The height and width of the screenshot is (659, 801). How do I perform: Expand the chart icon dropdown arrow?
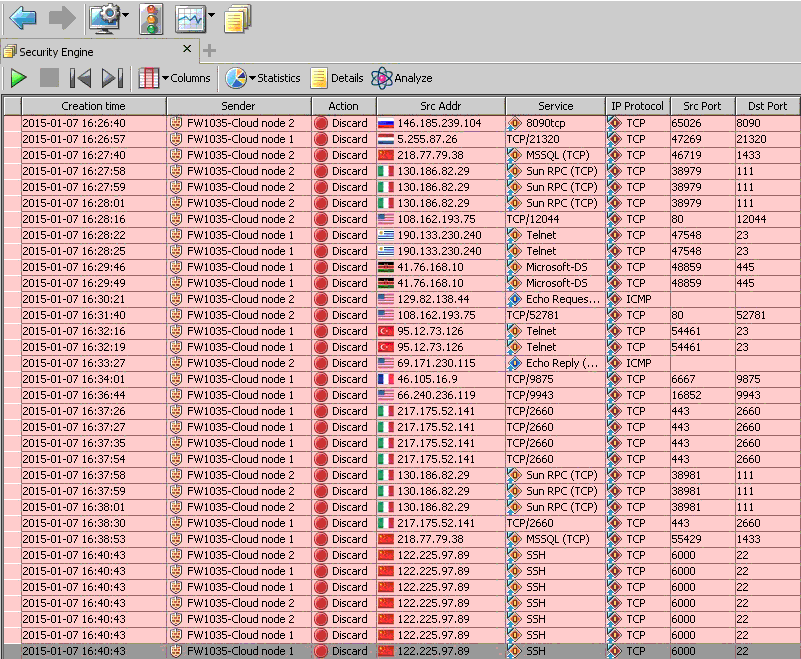[211, 15]
